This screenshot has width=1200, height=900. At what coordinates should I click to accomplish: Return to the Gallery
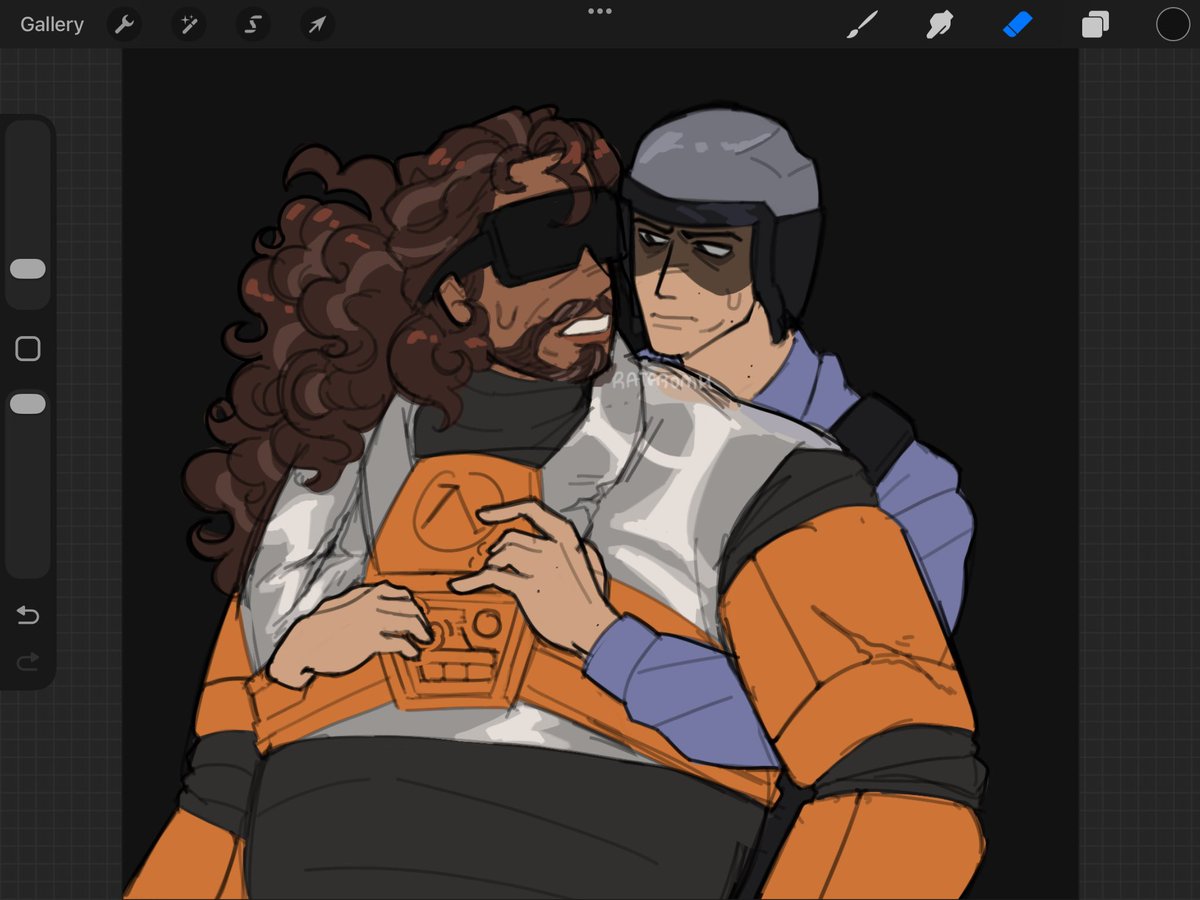[x=52, y=25]
